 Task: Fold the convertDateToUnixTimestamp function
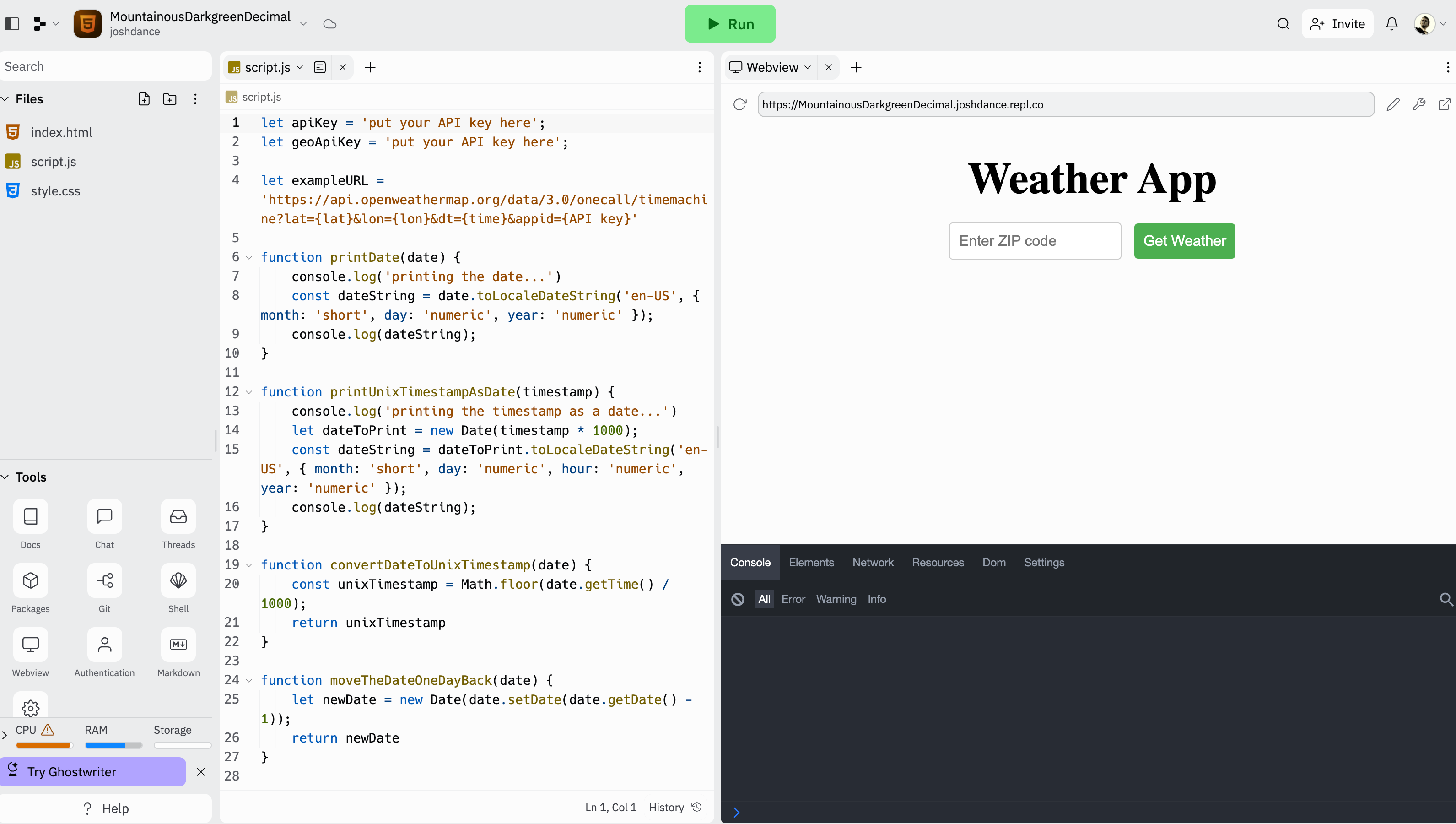click(249, 565)
